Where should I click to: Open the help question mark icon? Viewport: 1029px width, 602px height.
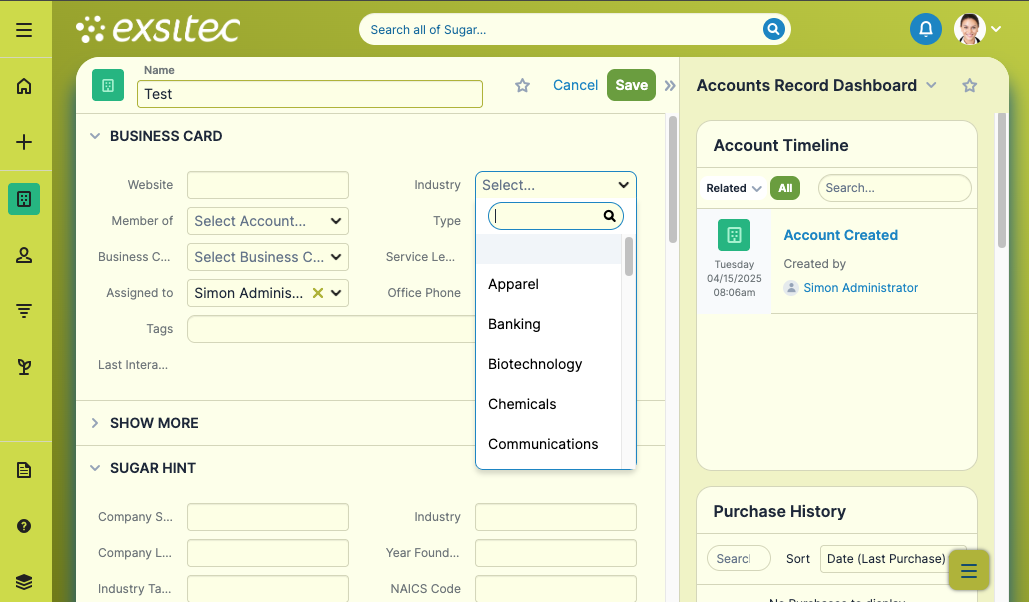pos(24,526)
